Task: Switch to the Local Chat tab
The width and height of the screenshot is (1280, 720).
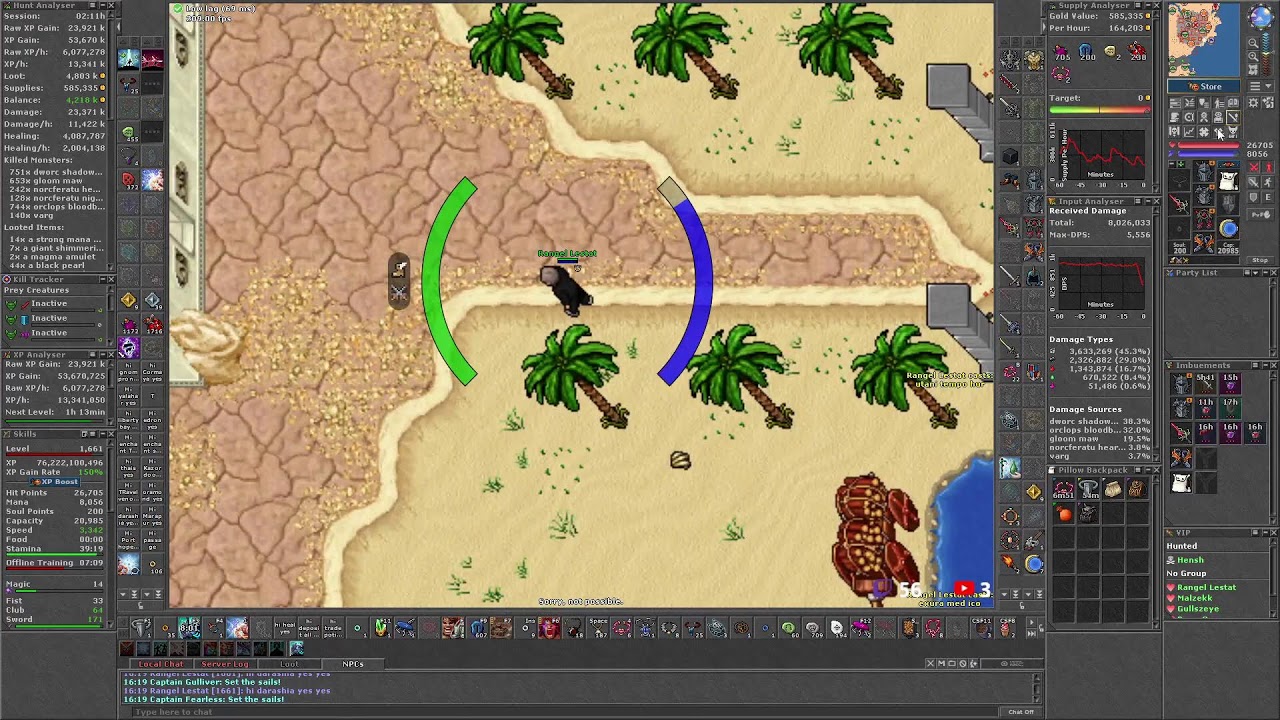Action: point(161,664)
